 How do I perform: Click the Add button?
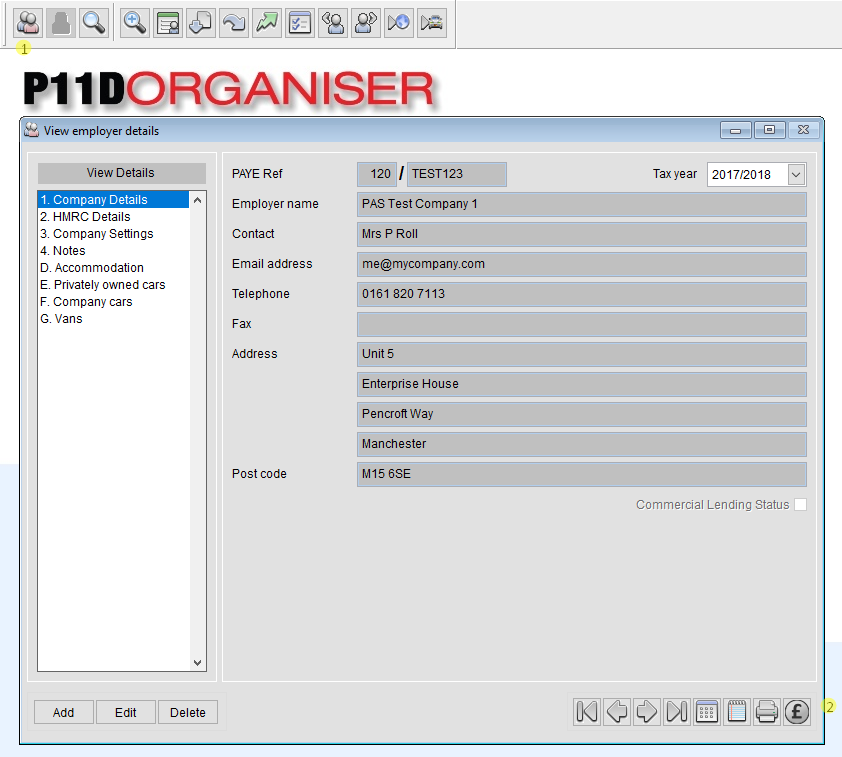tap(63, 712)
